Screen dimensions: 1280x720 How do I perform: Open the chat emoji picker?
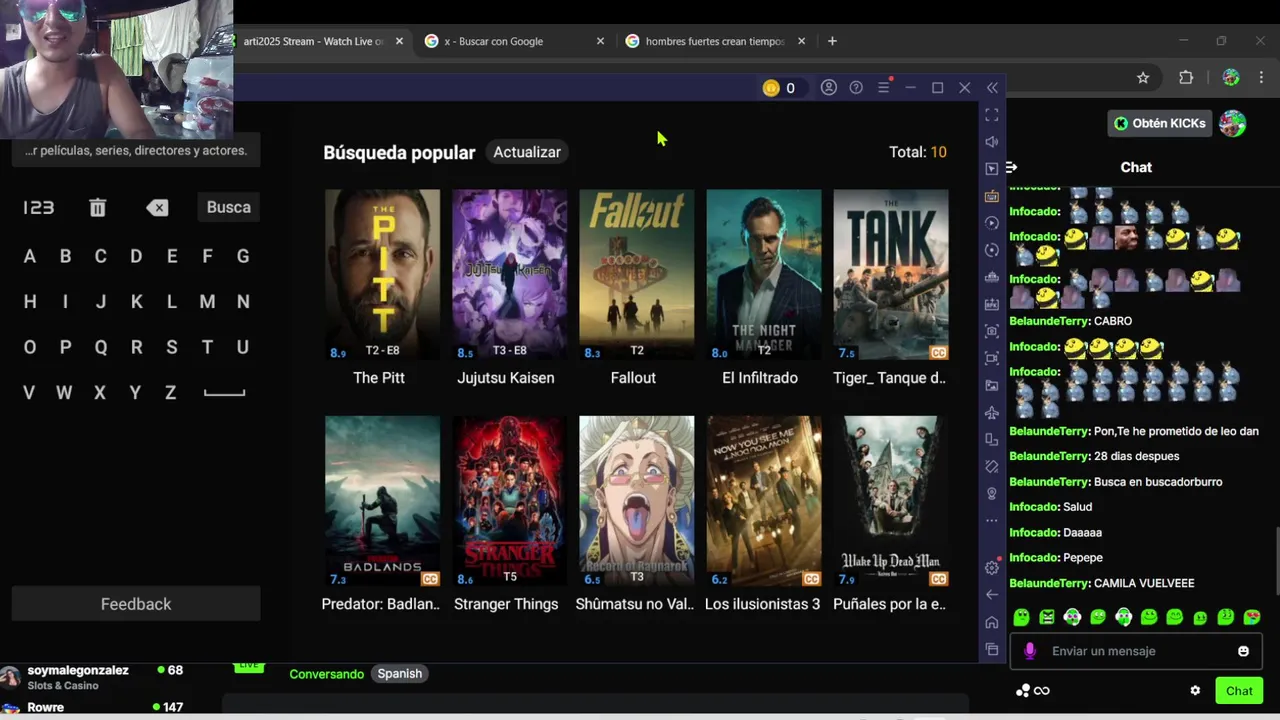pos(1243,651)
